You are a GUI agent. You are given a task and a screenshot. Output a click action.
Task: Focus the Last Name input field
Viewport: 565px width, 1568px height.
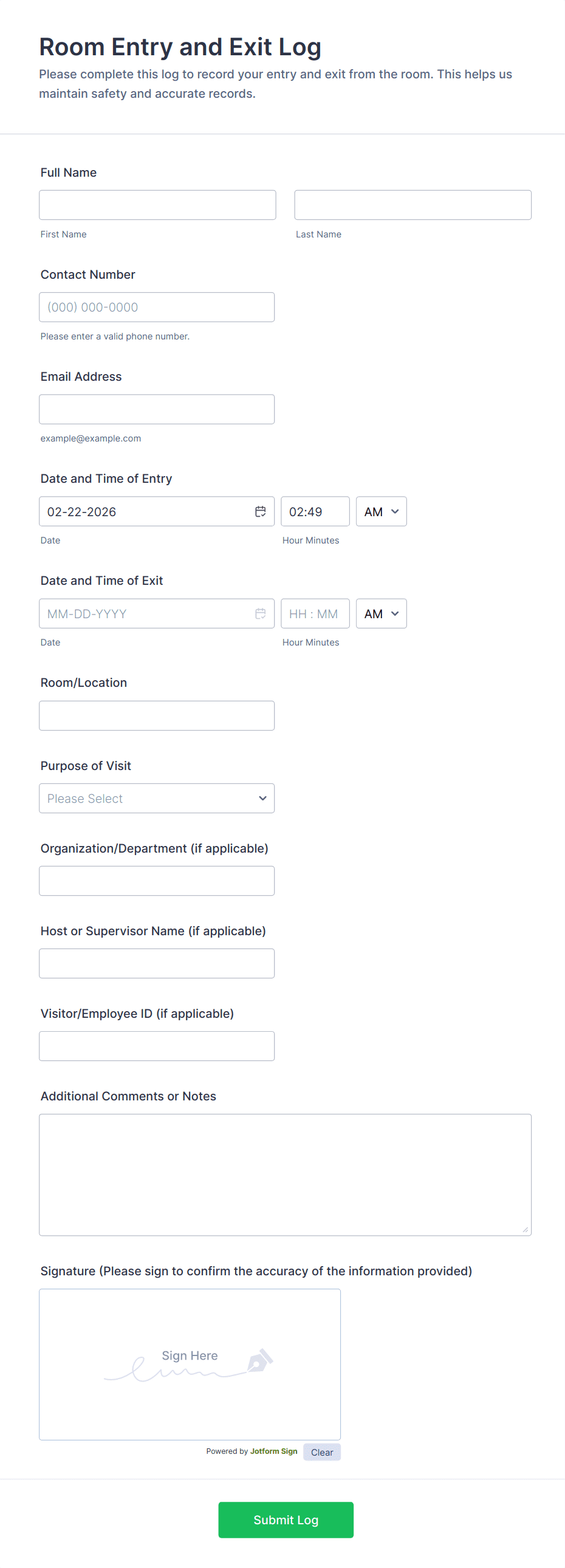pos(412,205)
